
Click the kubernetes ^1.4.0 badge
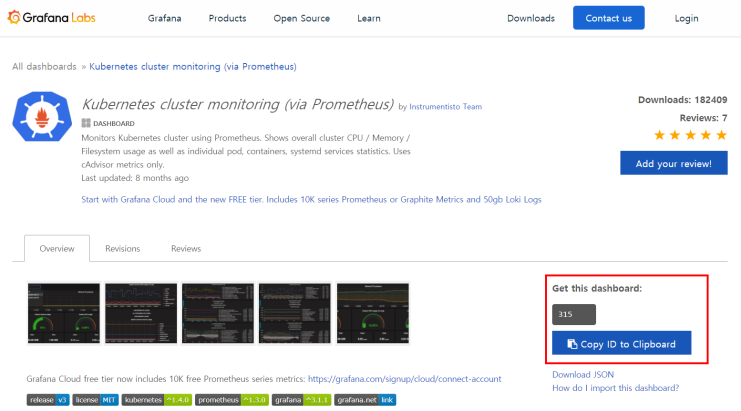(157, 400)
